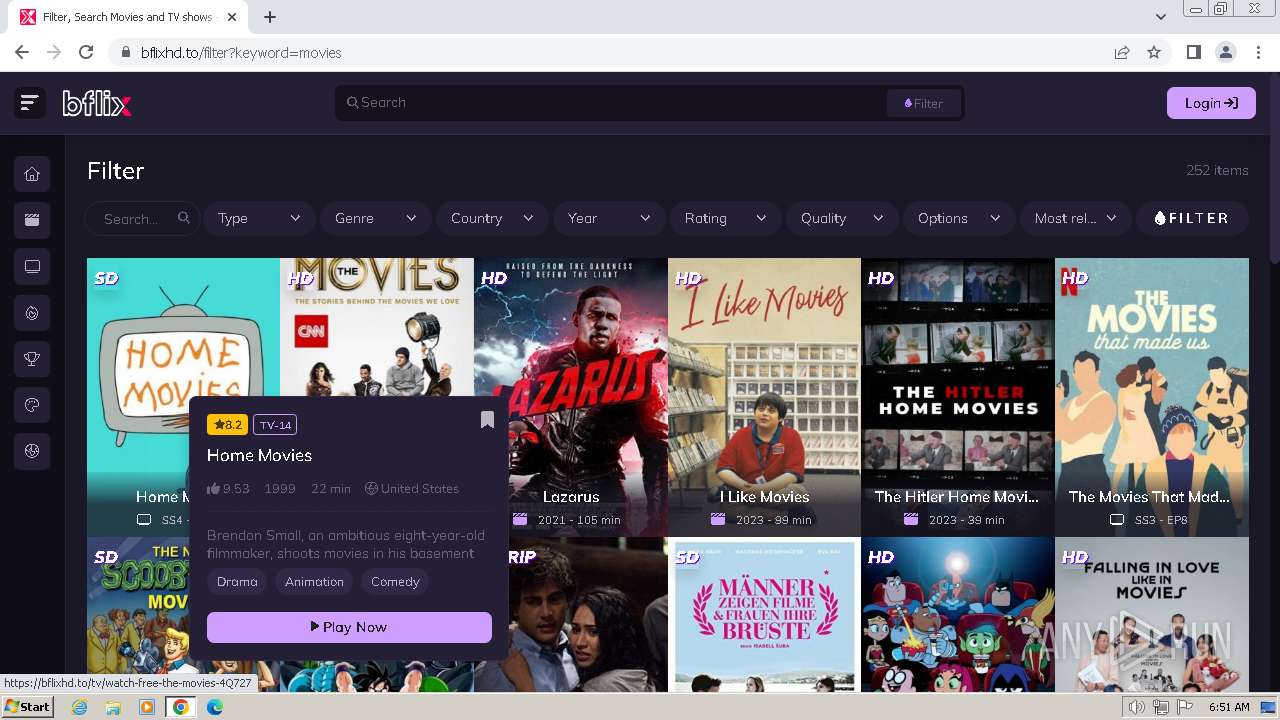The height and width of the screenshot is (720, 1280).
Task: Open the Windows Start menu
Action: [27, 707]
